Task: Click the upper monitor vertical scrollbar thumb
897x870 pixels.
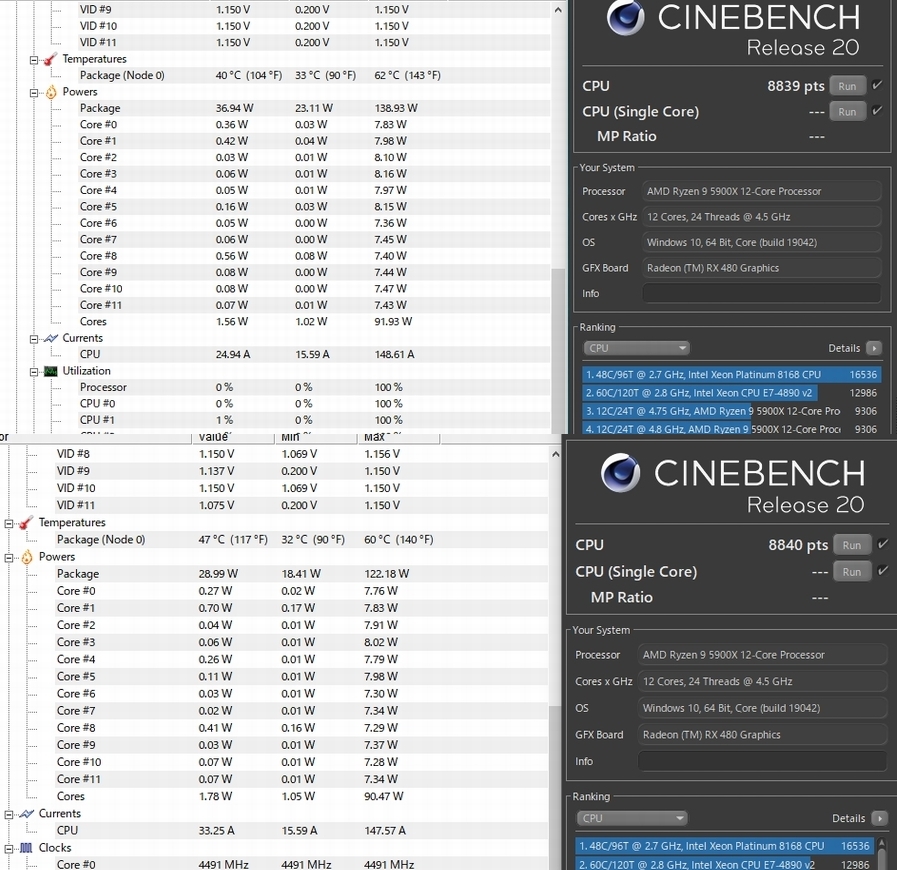Action: click(558, 349)
